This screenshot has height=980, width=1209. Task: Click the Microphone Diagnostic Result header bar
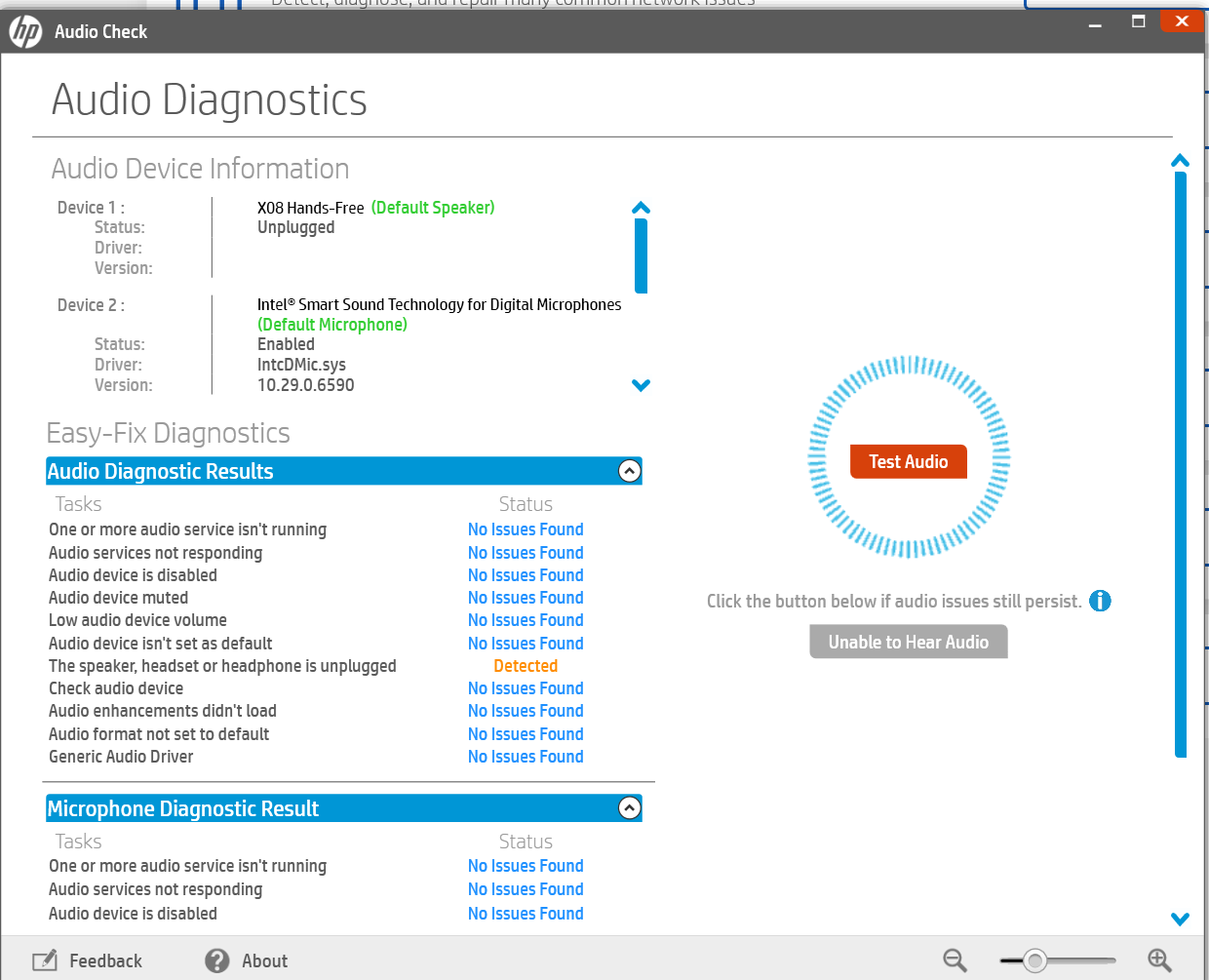click(344, 808)
